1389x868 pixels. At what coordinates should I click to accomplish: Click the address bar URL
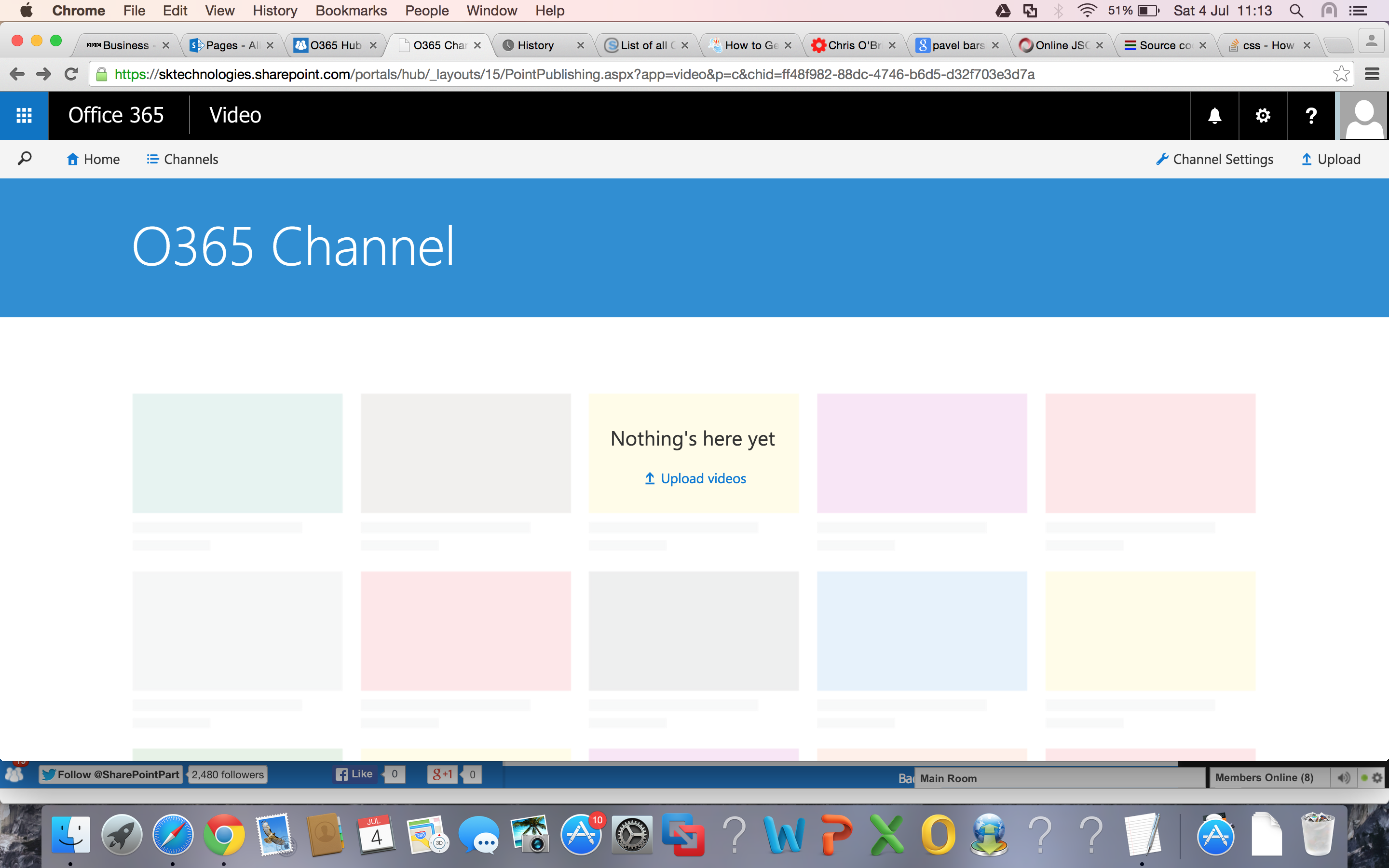[574, 74]
